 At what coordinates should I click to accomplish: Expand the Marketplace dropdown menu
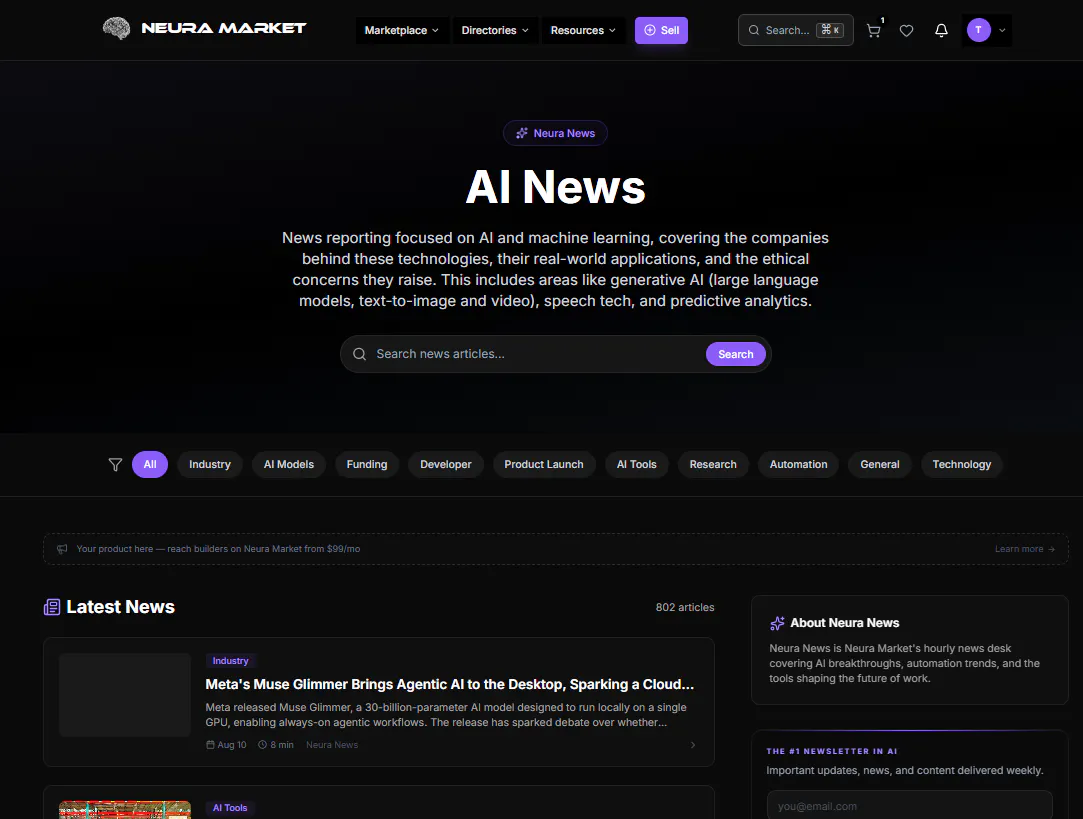click(402, 30)
